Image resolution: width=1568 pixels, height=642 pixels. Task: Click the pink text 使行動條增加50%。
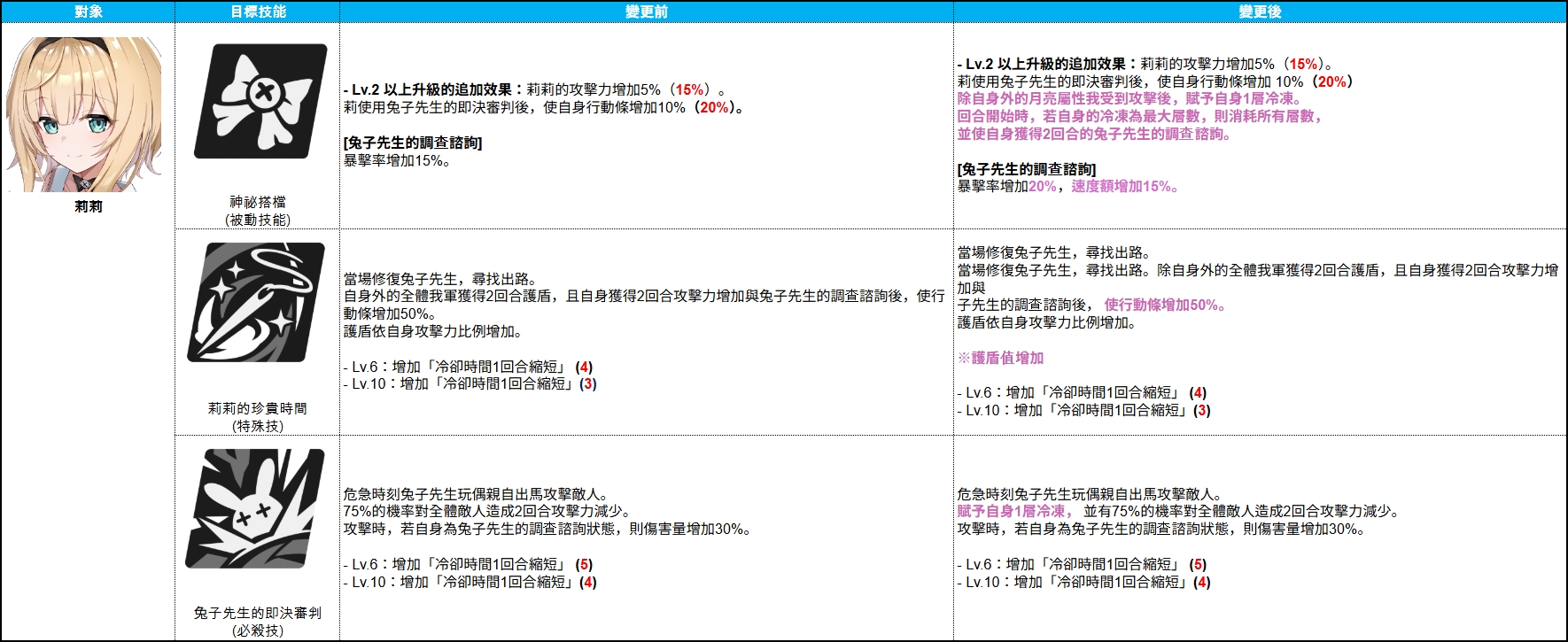pyautogui.click(x=1165, y=305)
